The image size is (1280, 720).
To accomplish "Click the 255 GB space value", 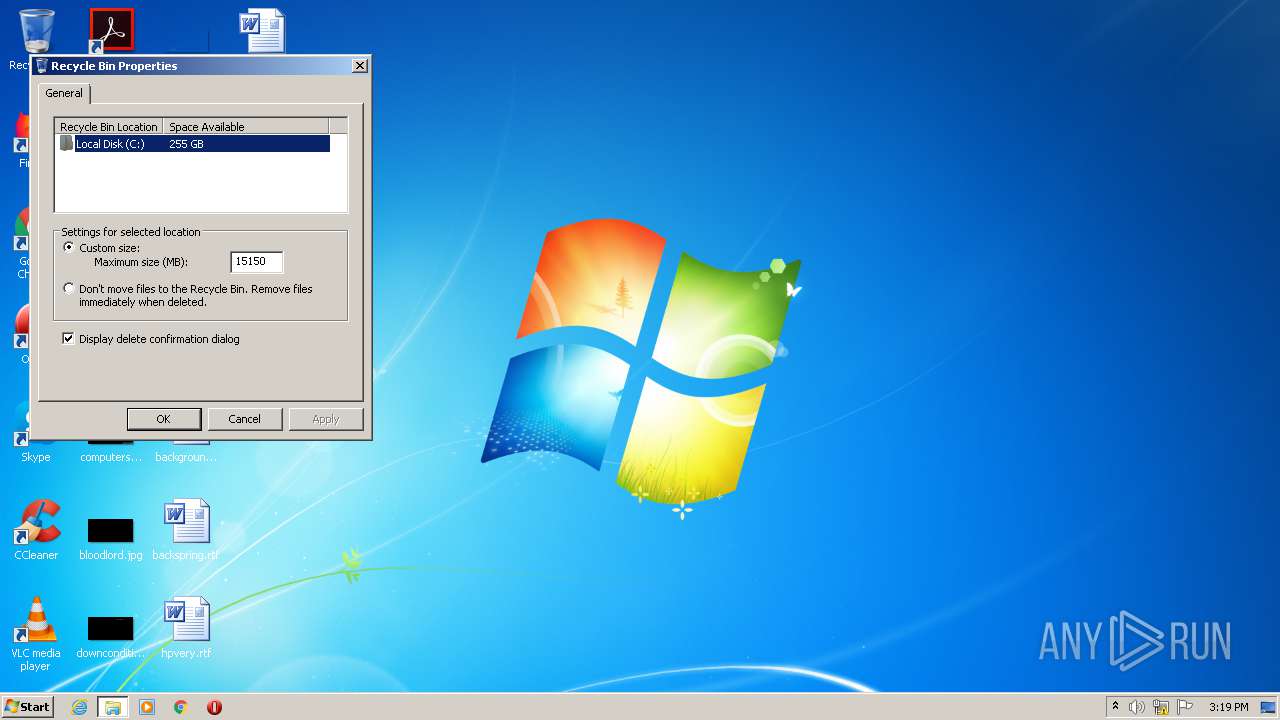I will (x=186, y=144).
